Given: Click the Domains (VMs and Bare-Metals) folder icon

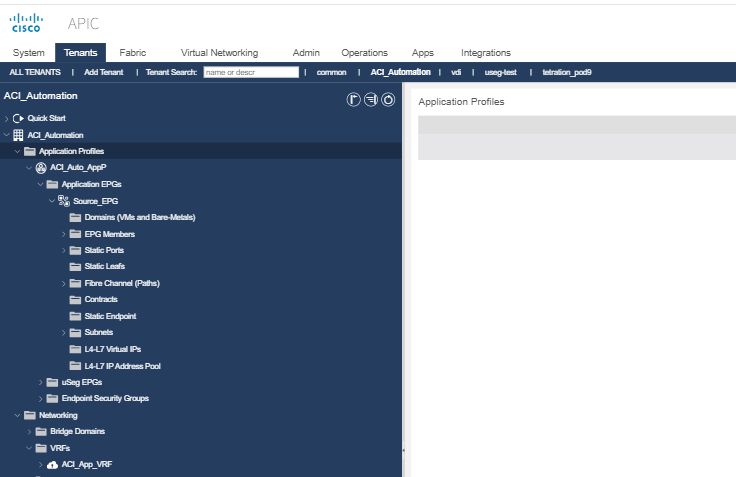Looking at the screenshot, I should tap(75, 217).
